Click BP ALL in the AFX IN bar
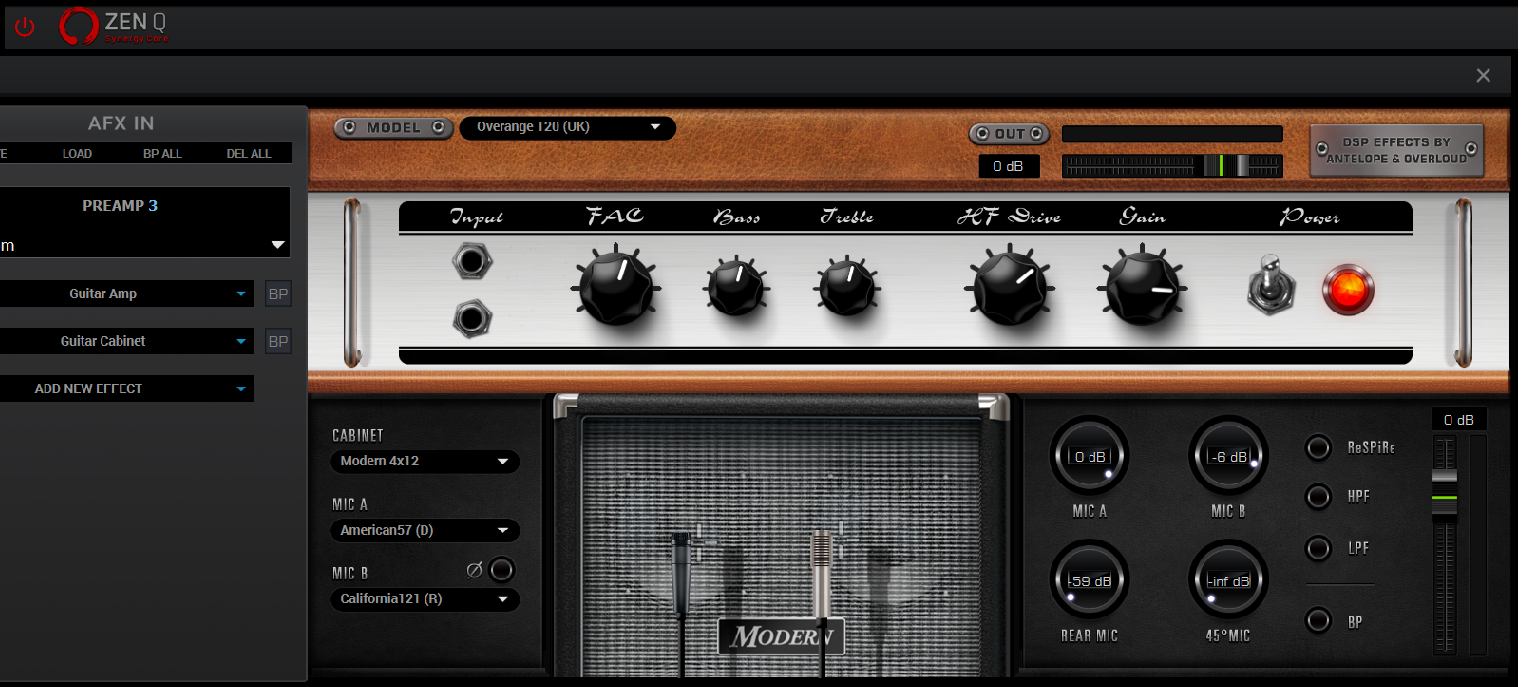Image resolution: width=1521 pixels, height=687 pixels. (x=162, y=154)
